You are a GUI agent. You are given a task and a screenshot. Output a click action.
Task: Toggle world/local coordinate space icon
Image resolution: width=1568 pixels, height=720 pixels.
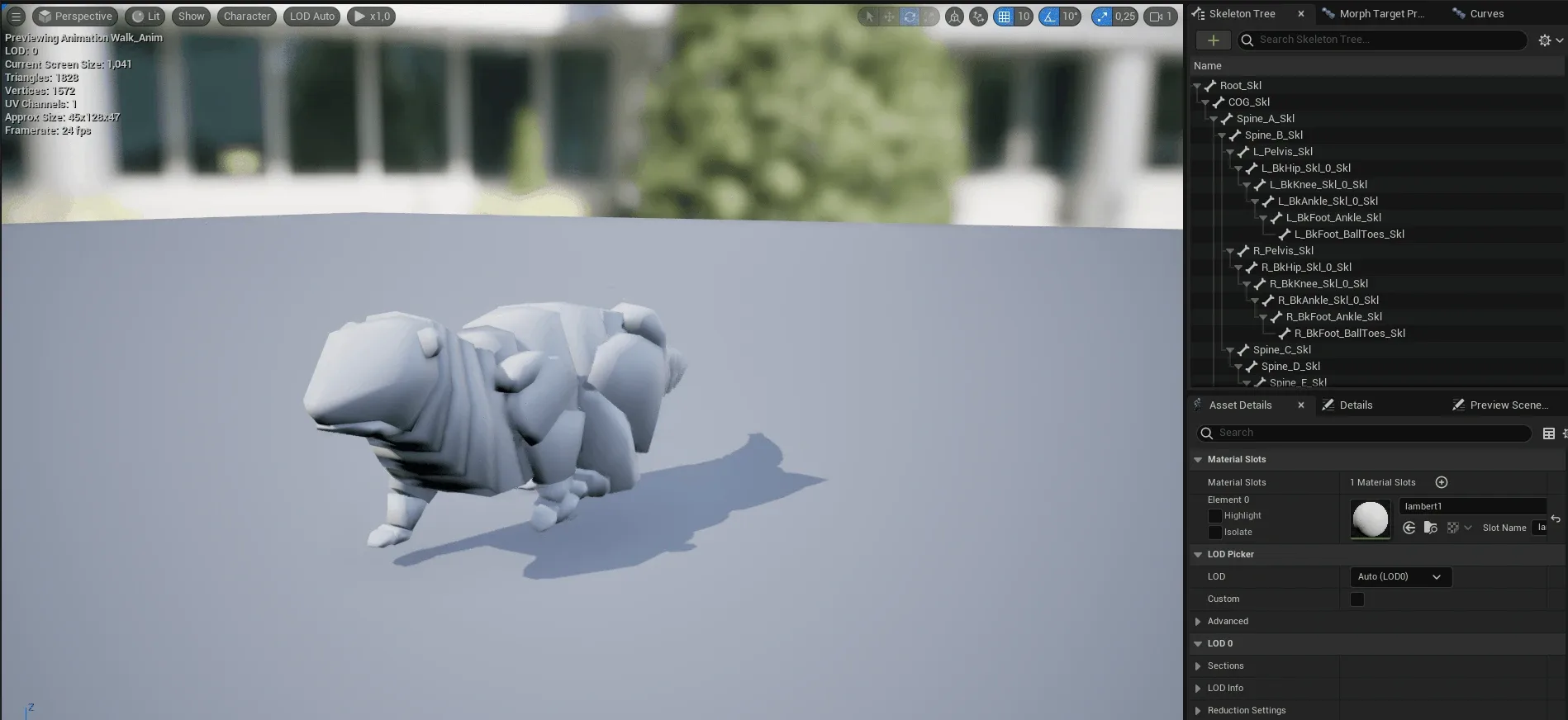coord(954,17)
